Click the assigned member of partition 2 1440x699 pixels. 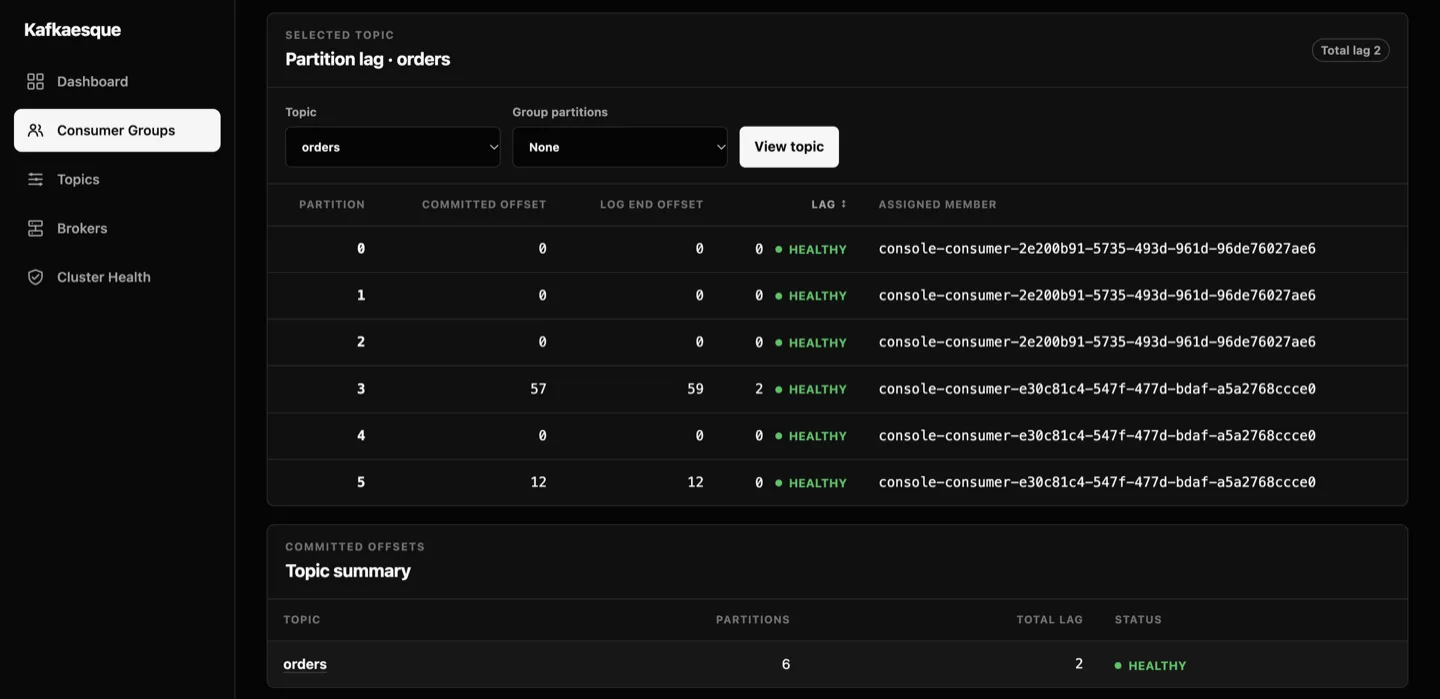pos(1097,342)
